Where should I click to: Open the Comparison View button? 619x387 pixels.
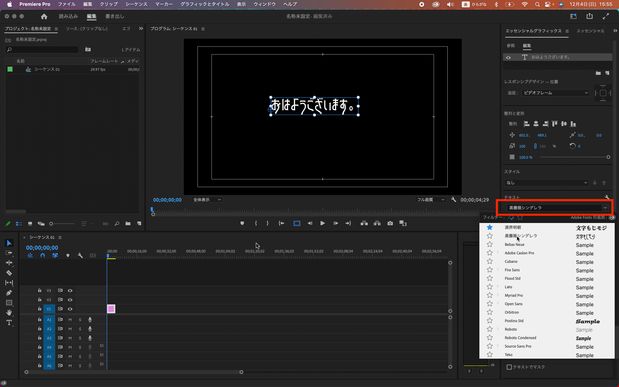click(403, 224)
